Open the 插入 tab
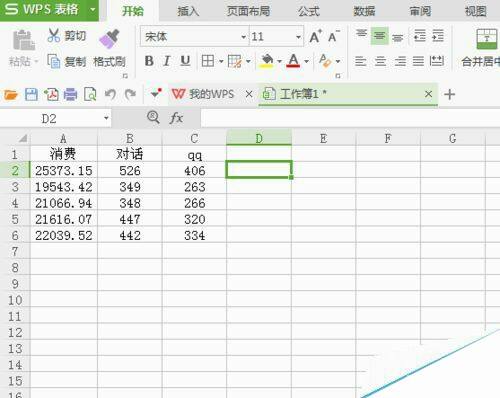This screenshot has height=398, width=500. tap(188, 11)
